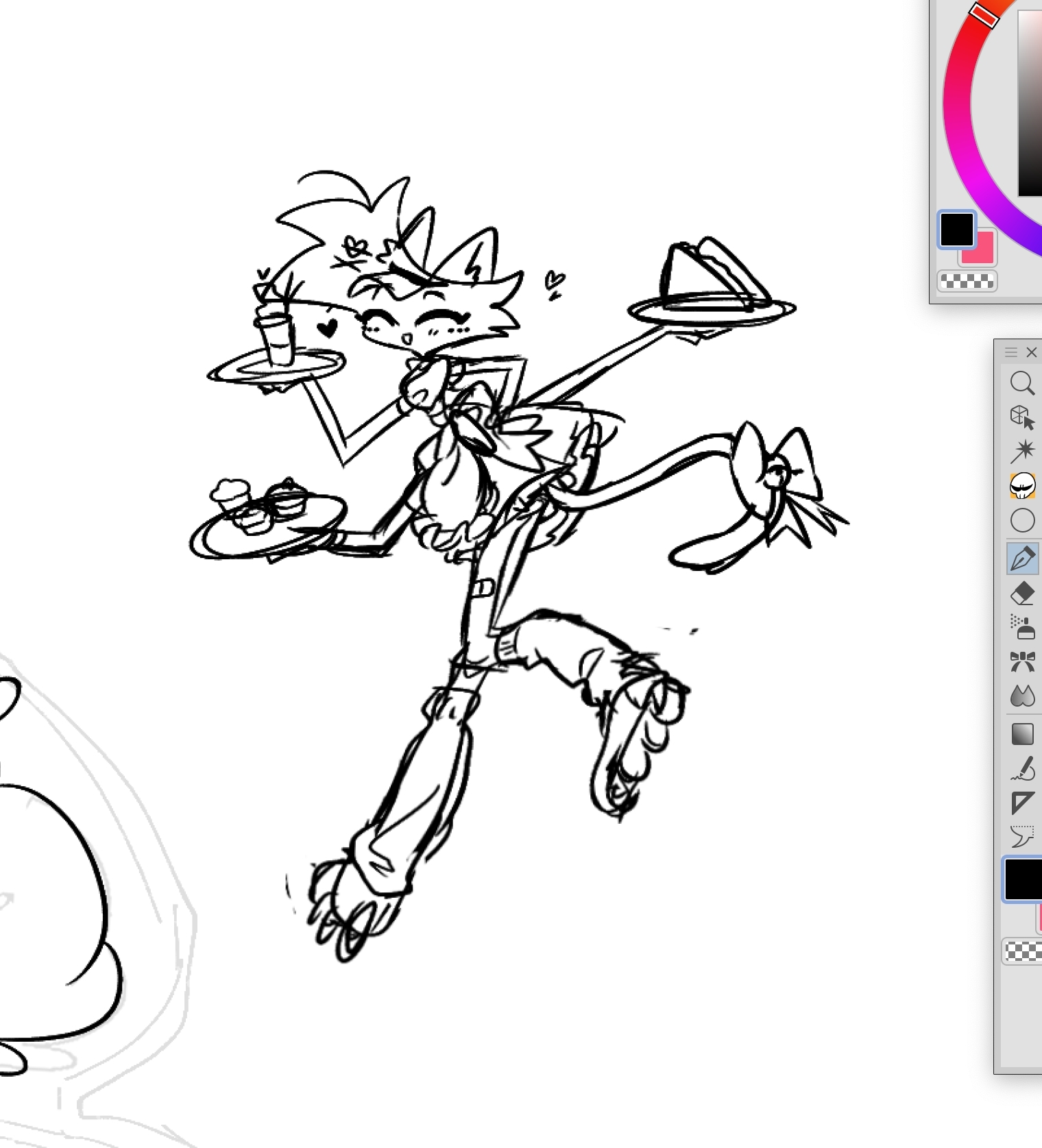This screenshot has height=1148, width=1042.
Task: Select the Balloon speech bubble tool
Action: tap(1022, 837)
